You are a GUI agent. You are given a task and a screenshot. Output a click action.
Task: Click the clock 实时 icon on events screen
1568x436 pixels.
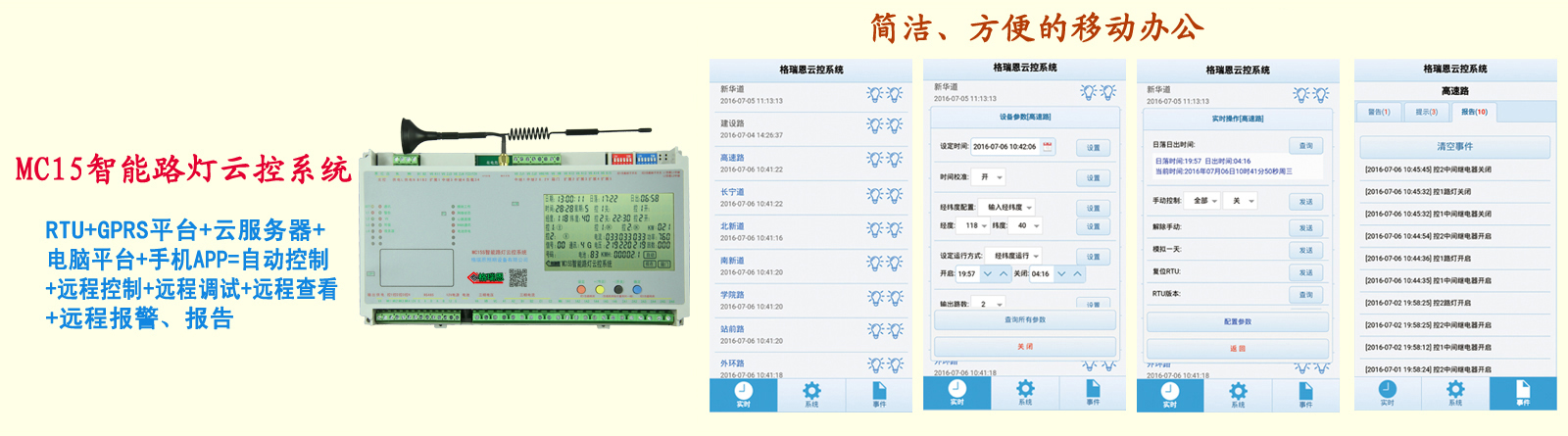tap(1388, 393)
